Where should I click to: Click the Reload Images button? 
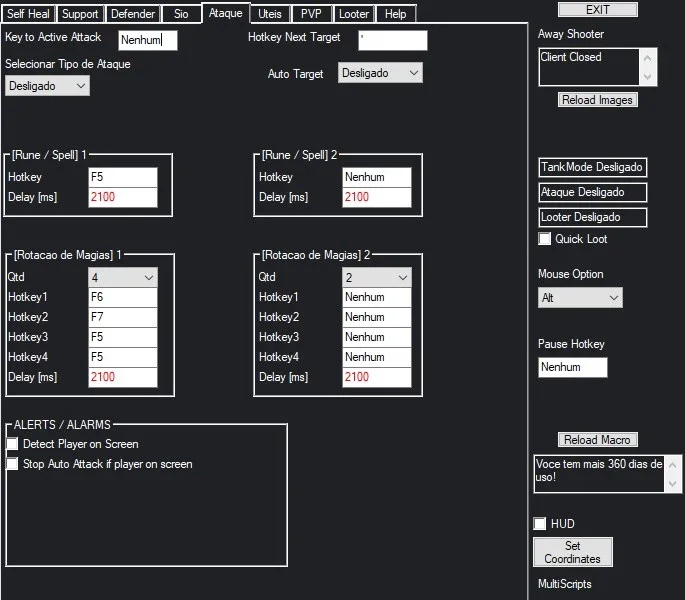pyautogui.click(x=598, y=100)
